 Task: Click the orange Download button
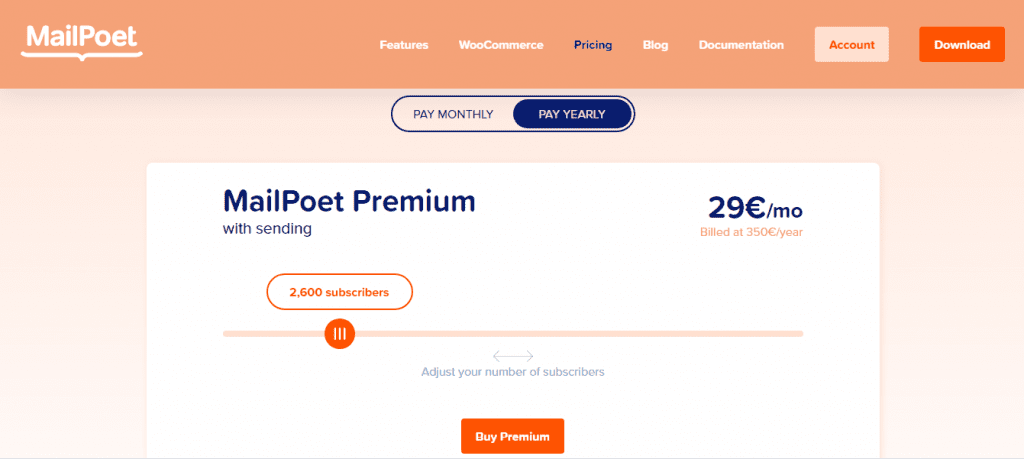coord(962,44)
